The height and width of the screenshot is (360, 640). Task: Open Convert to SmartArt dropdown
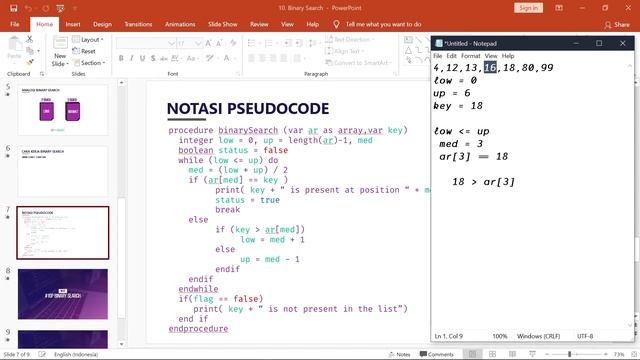358,62
